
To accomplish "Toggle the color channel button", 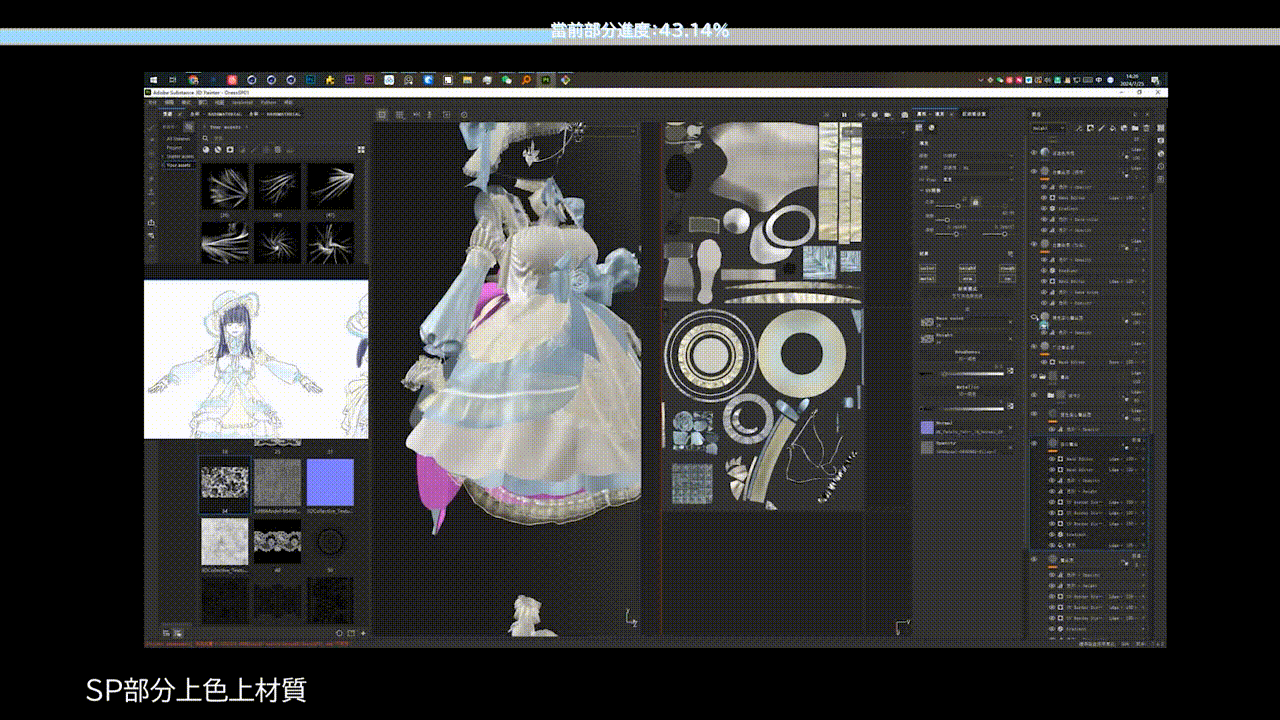I will tap(927, 268).
